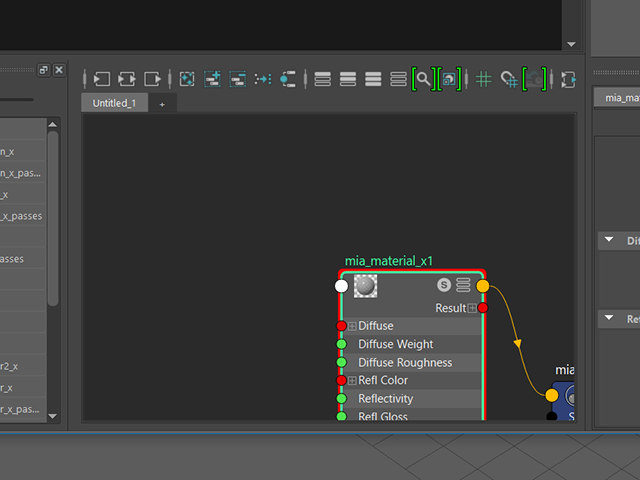This screenshot has width=640, height=480.
Task: Select the mia_material_x1 node title
Action: (x=389, y=261)
